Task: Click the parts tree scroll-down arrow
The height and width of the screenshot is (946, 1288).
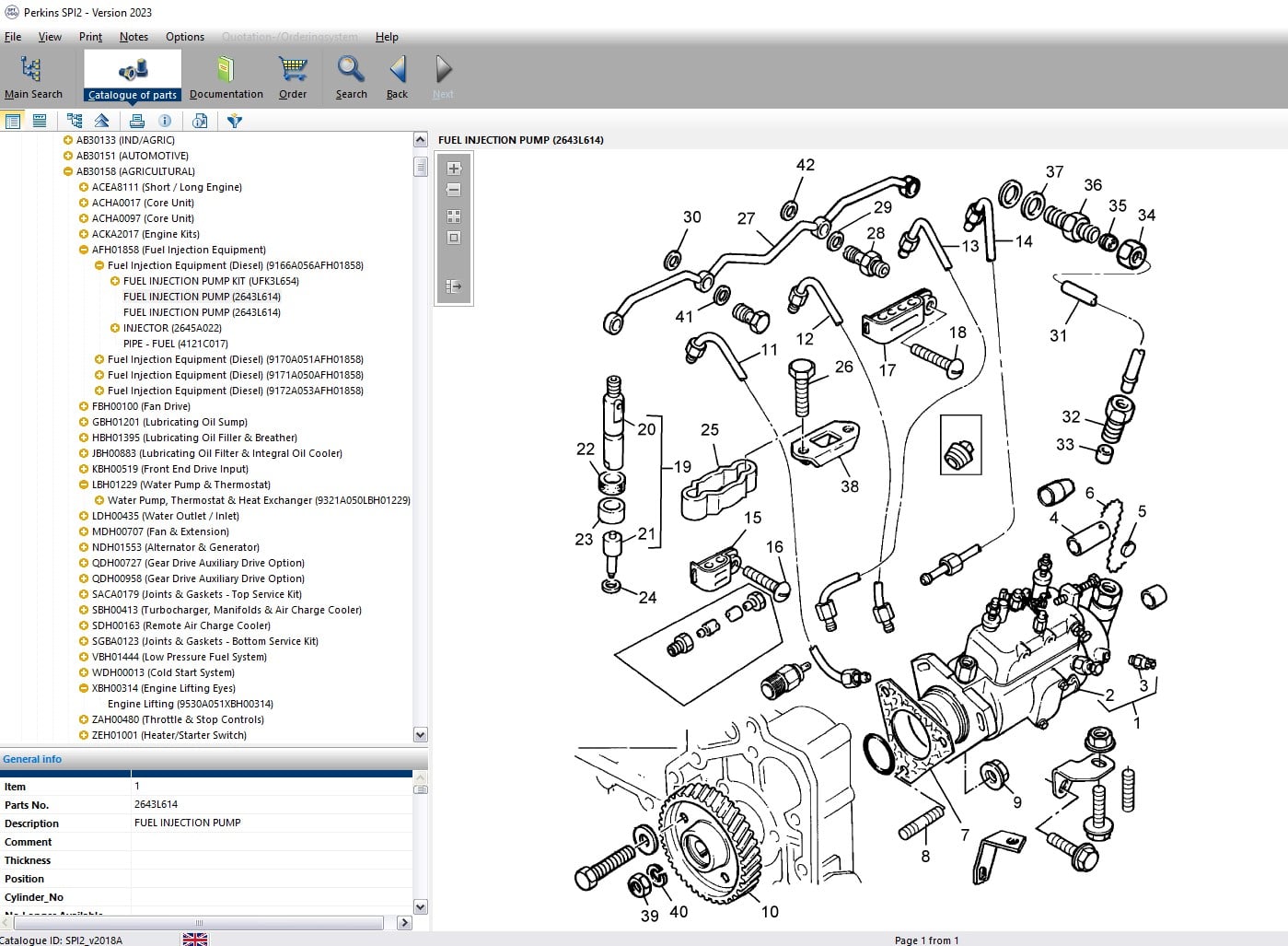Action: 421,735
